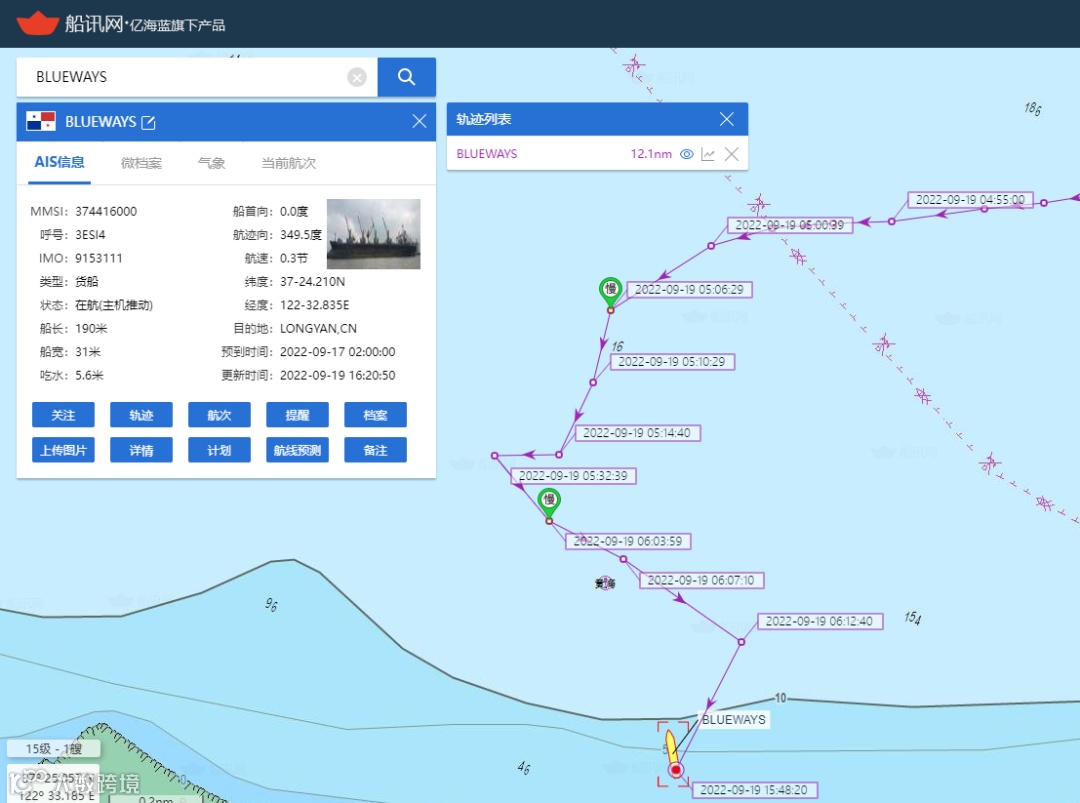The image size is (1080, 803).
Task: Click the 关注 button
Action: [x=63, y=415]
